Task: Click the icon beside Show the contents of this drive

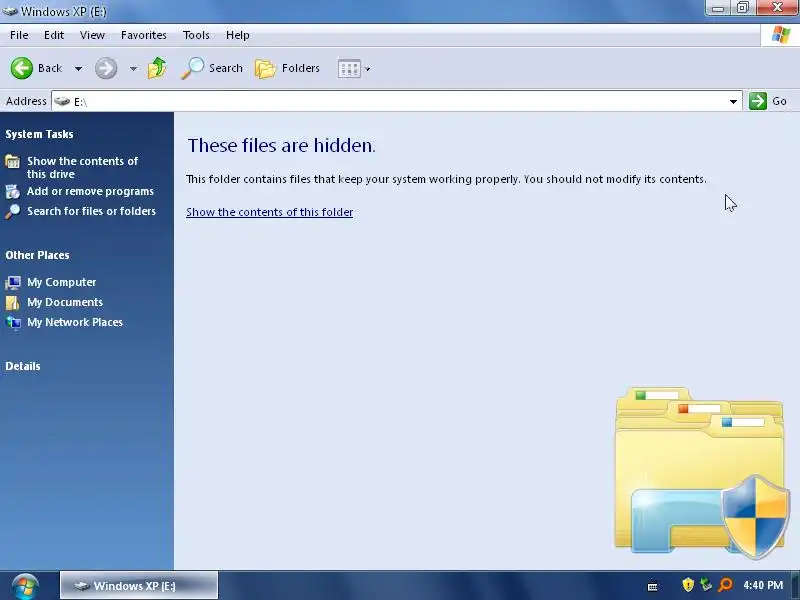Action: [x=12, y=162]
